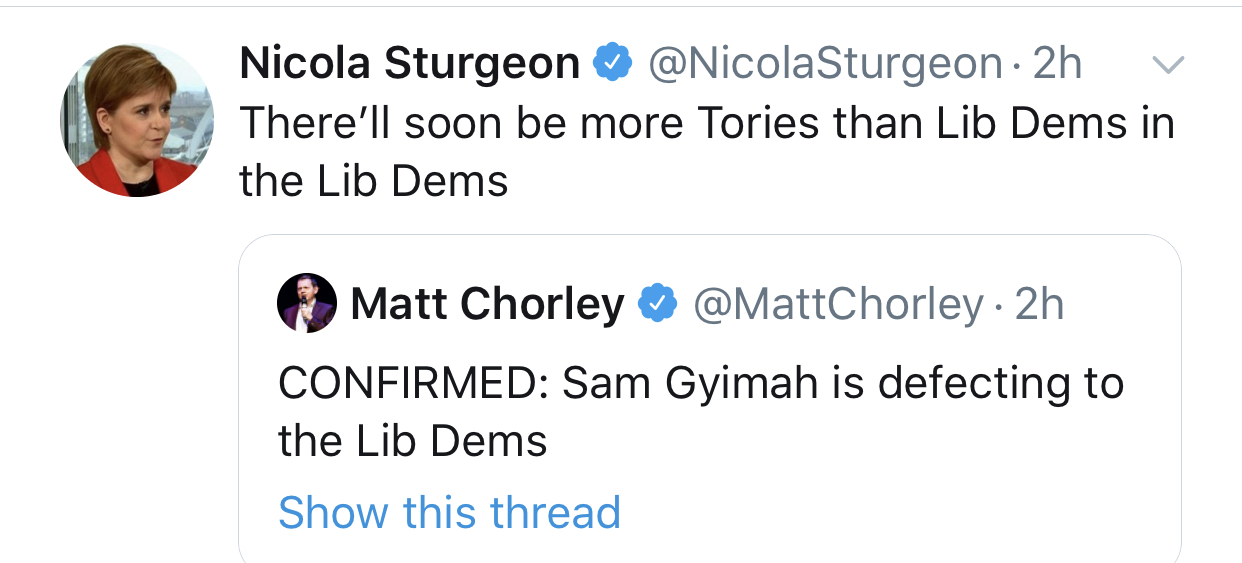Open tweet options chevron dropdown
Screen dimensions: 1242x563
[1168, 66]
